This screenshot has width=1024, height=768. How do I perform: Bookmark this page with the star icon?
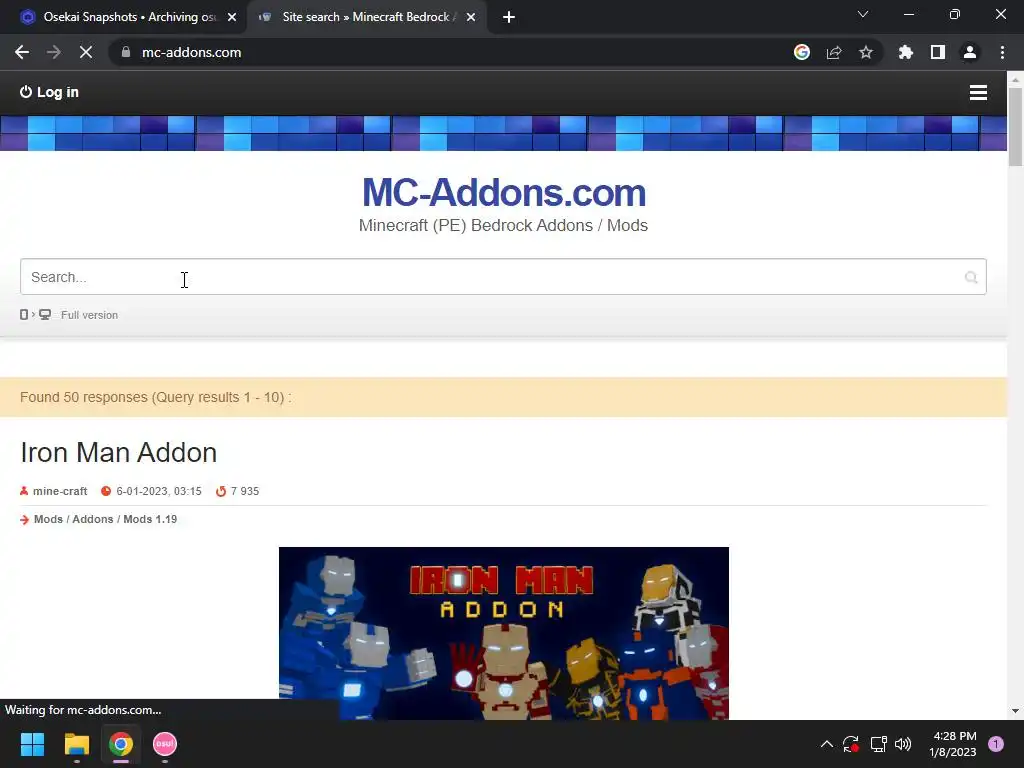[866, 52]
